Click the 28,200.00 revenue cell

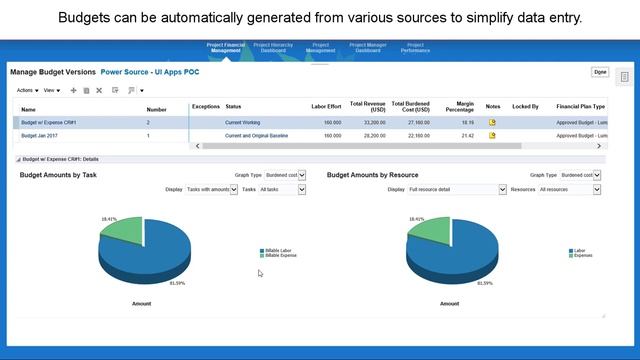375,136
